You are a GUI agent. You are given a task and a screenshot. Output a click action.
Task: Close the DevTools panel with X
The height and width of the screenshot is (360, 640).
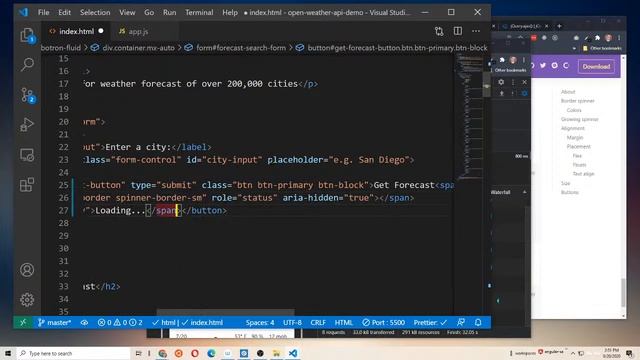pyautogui.click(x=524, y=82)
